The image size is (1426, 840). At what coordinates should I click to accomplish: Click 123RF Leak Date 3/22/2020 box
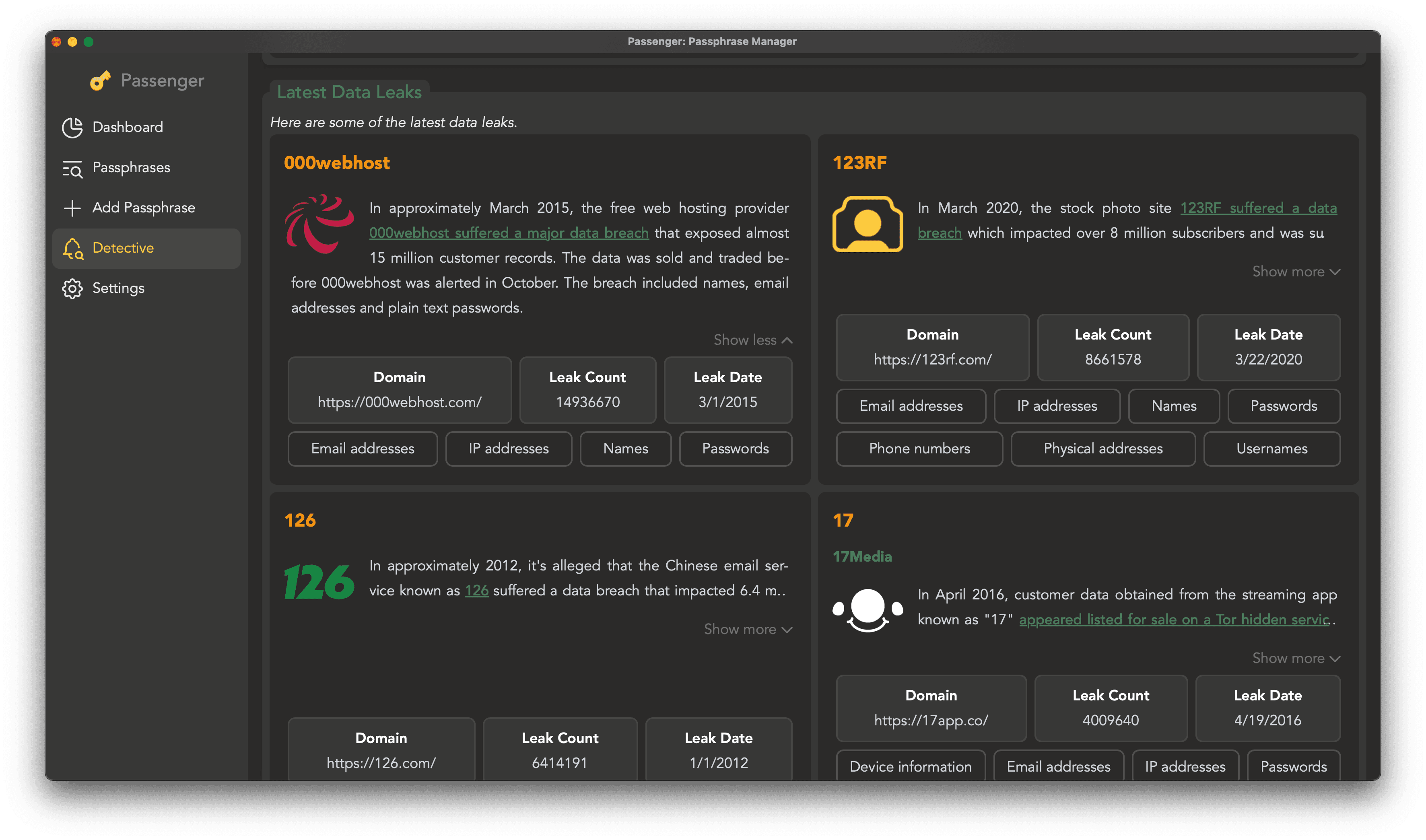[x=1269, y=348]
